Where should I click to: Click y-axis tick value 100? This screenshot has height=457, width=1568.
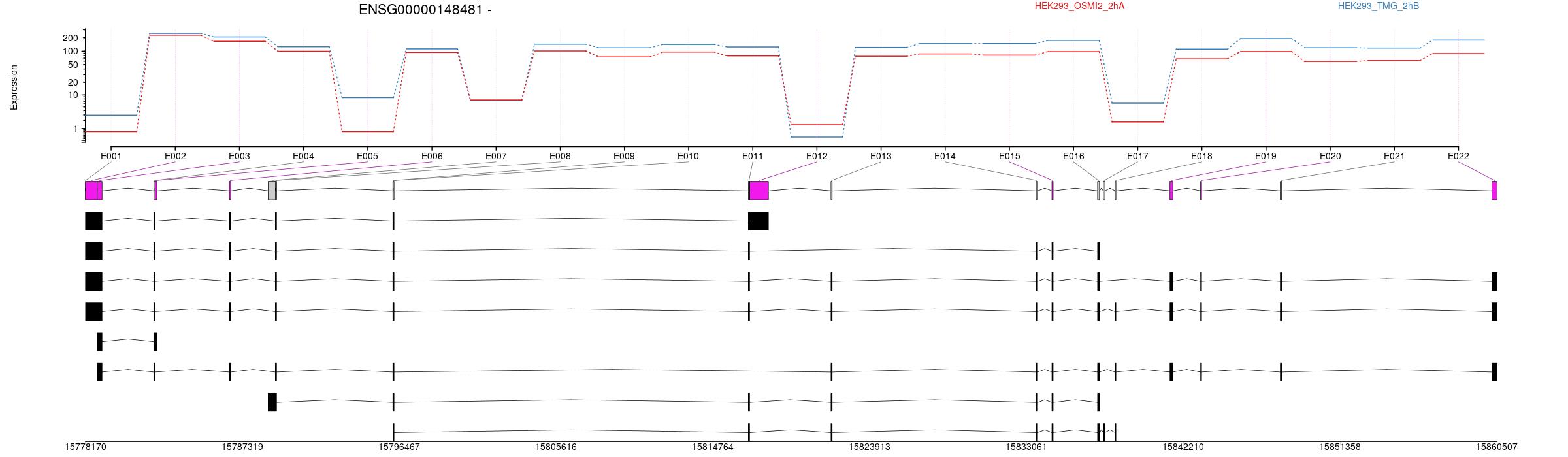point(70,51)
